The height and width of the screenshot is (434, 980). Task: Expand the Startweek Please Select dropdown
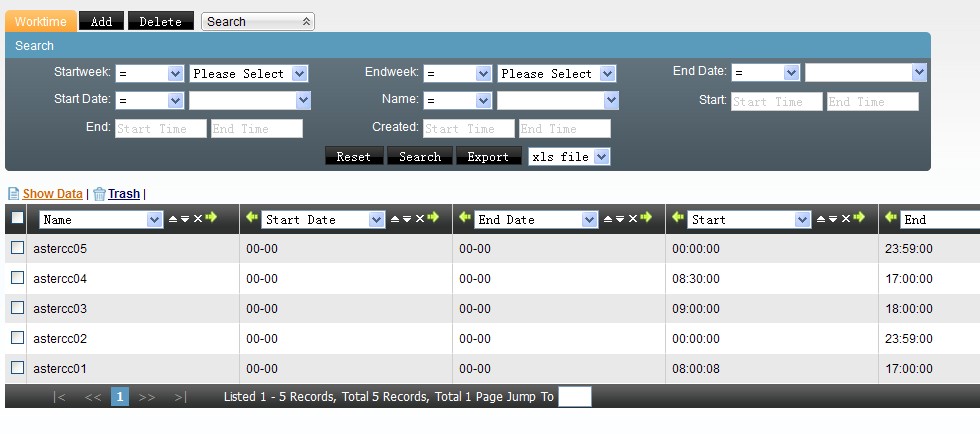pos(249,74)
